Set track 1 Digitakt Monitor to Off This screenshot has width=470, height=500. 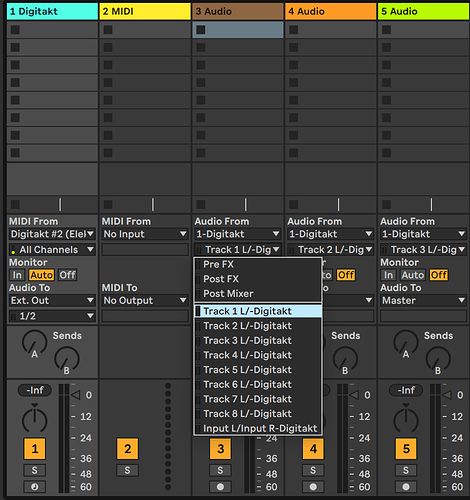(67, 275)
